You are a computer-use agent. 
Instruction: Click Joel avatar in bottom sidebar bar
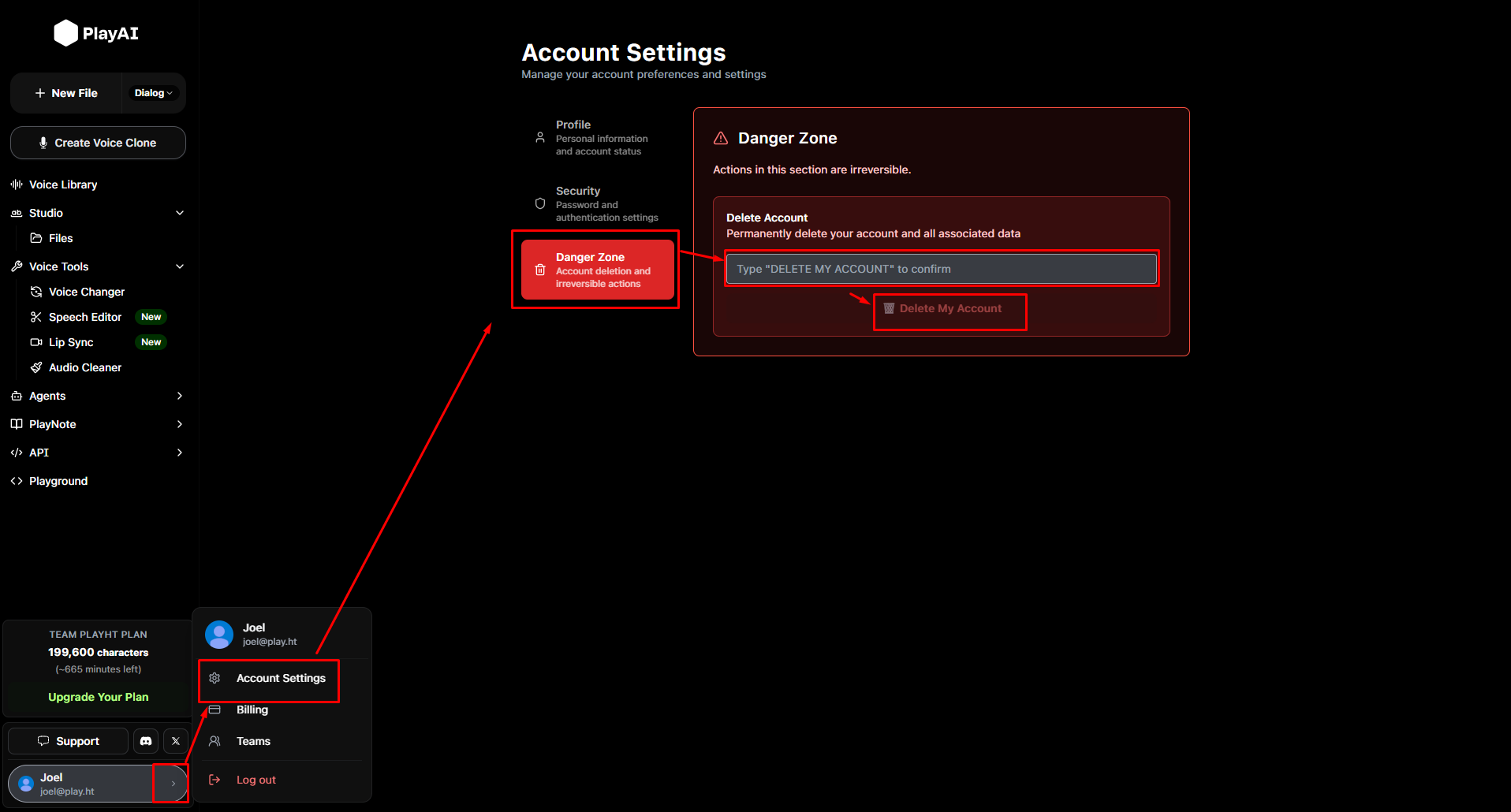click(x=26, y=784)
